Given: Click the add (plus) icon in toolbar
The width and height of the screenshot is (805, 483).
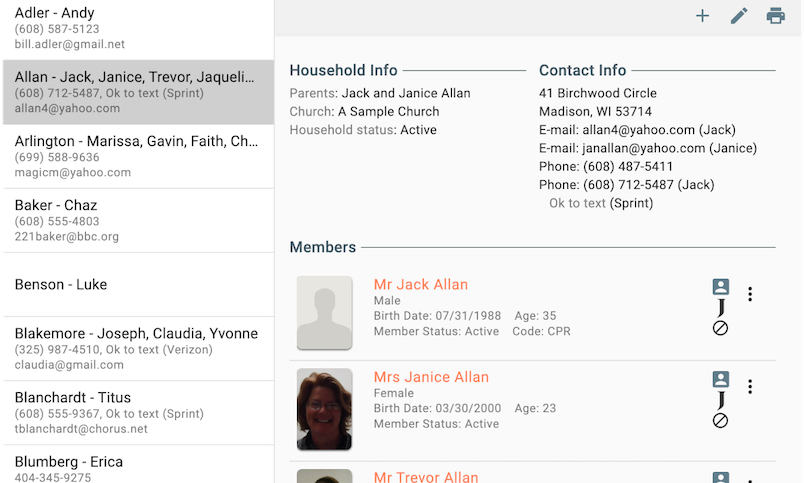Looking at the screenshot, I should [x=703, y=16].
